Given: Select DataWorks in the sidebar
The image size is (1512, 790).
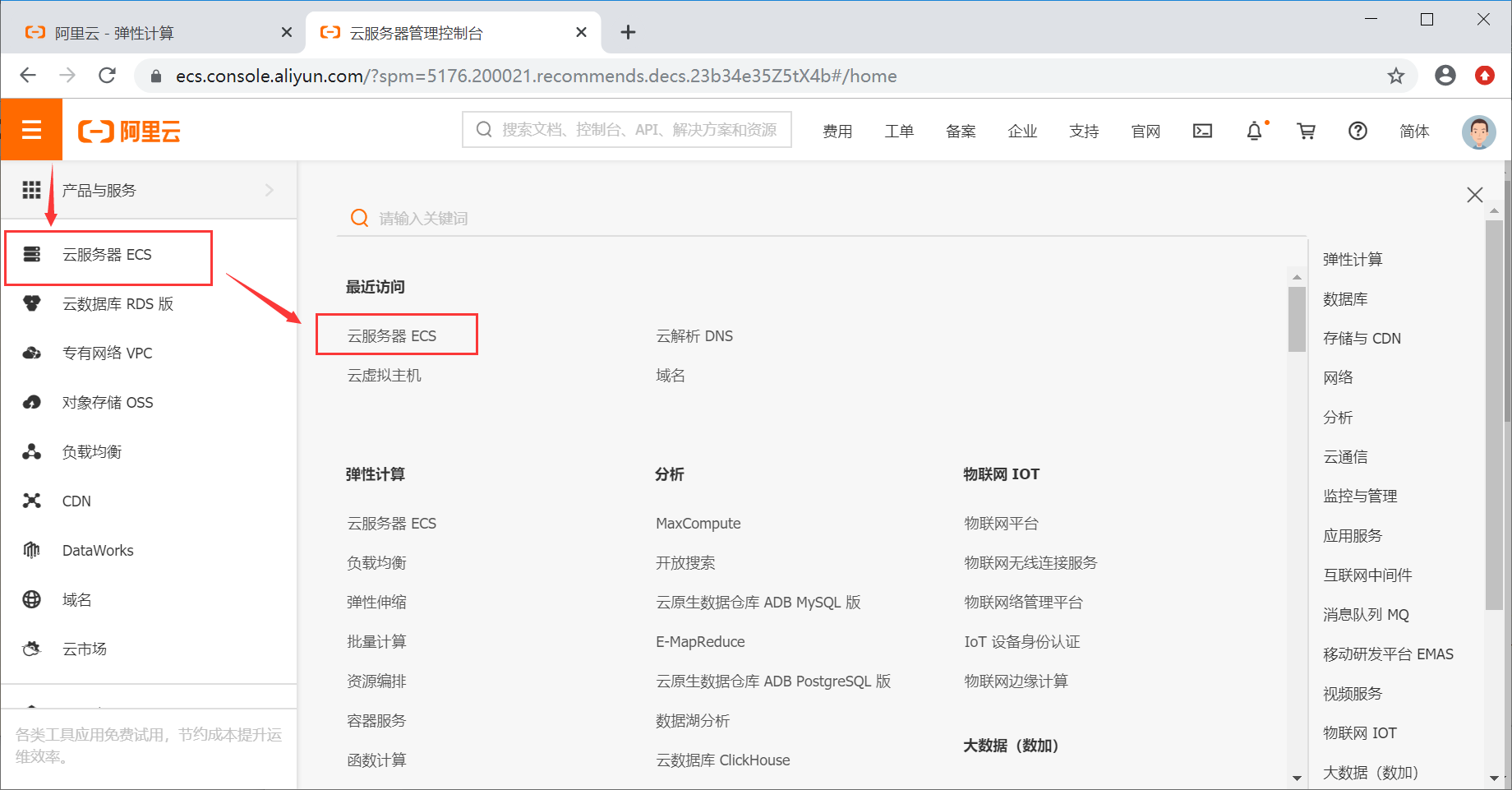Looking at the screenshot, I should pos(97,549).
